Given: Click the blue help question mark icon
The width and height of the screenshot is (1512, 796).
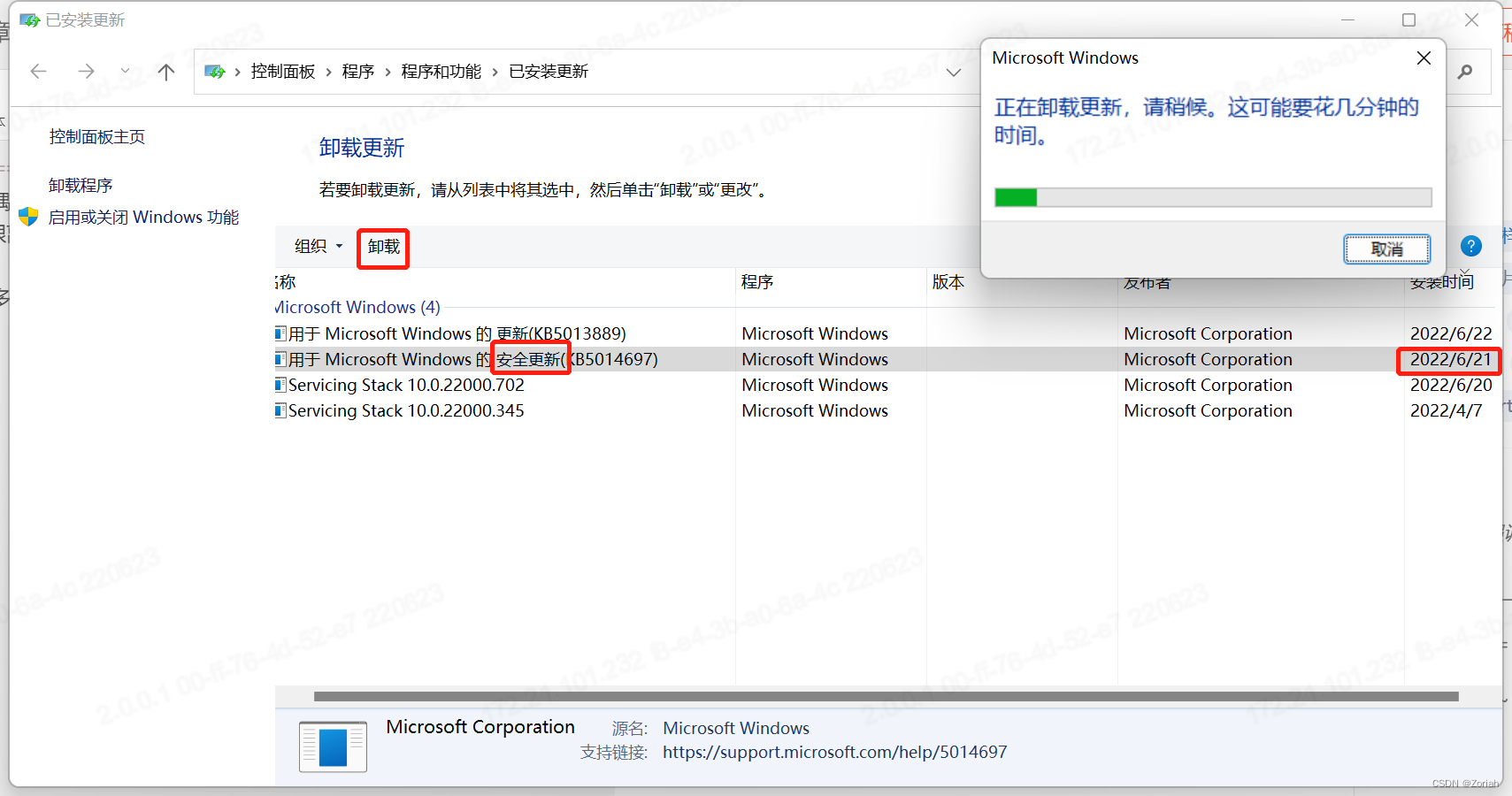Looking at the screenshot, I should 1470,247.
